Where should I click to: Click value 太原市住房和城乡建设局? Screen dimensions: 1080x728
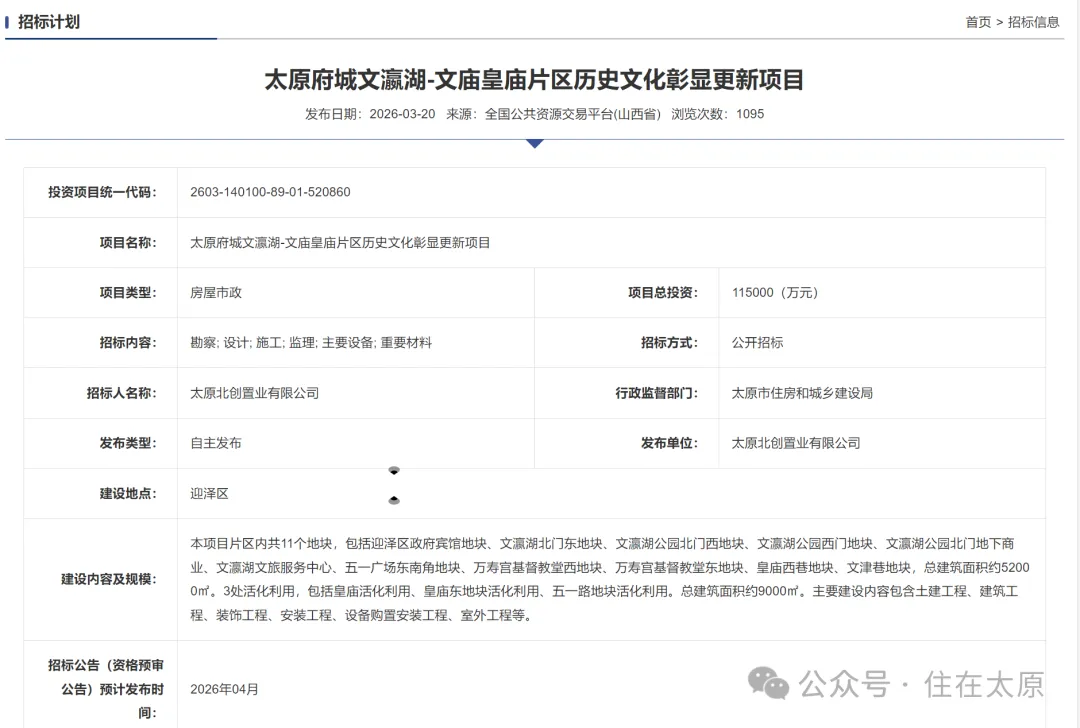point(802,393)
